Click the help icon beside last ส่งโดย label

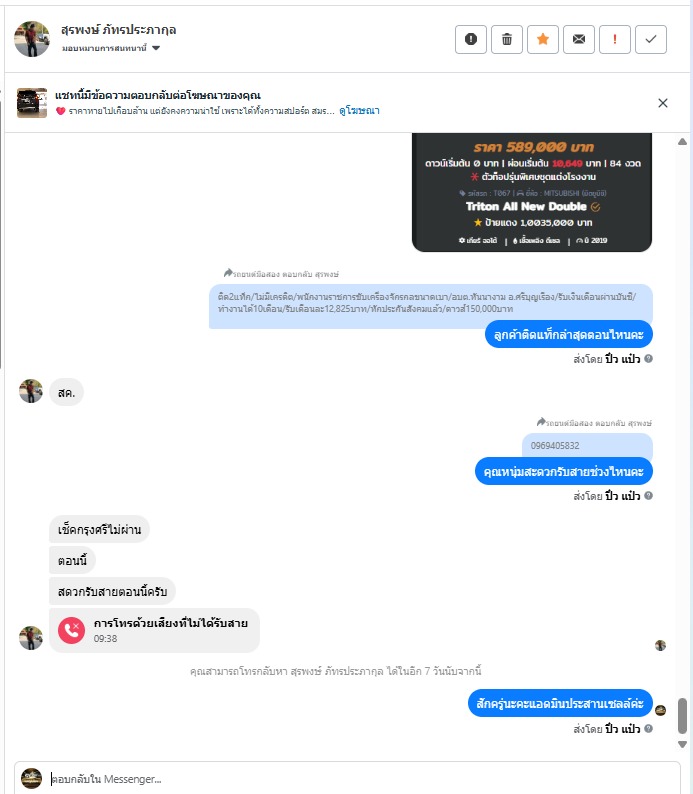coord(648,728)
